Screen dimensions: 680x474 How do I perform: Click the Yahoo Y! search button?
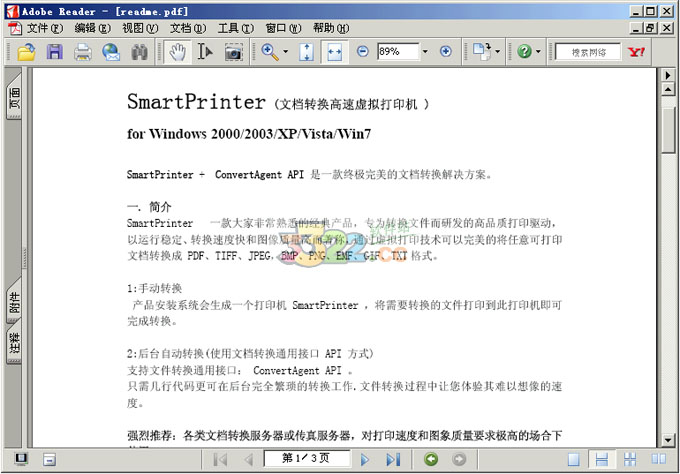coord(636,52)
